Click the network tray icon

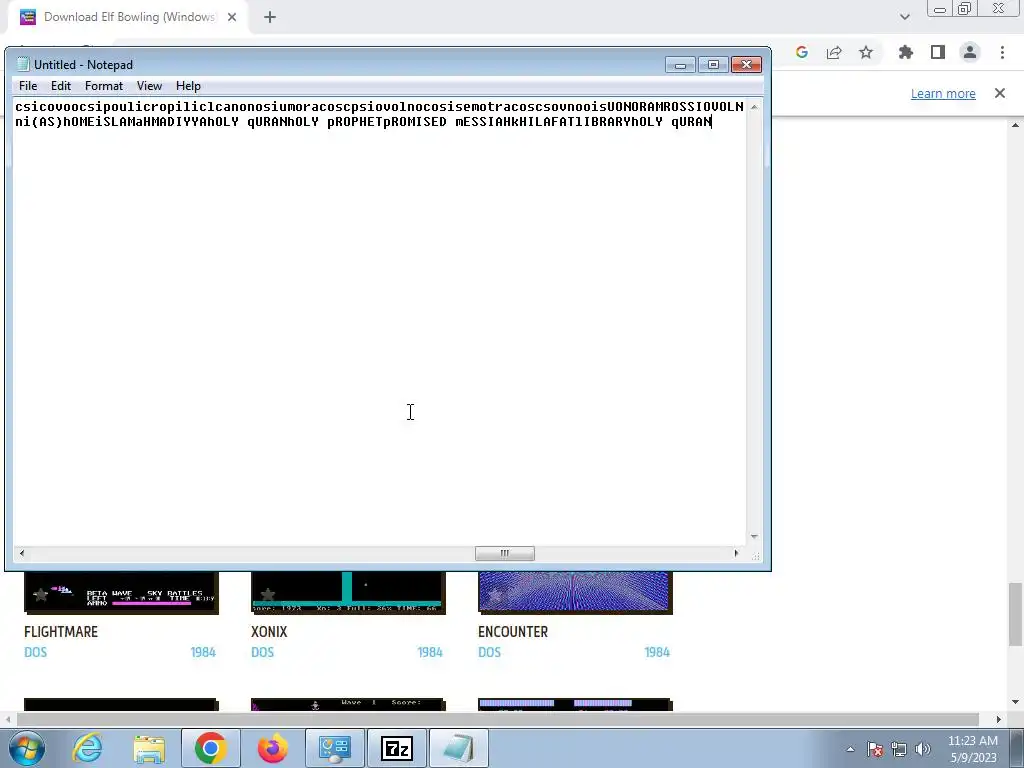899,749
